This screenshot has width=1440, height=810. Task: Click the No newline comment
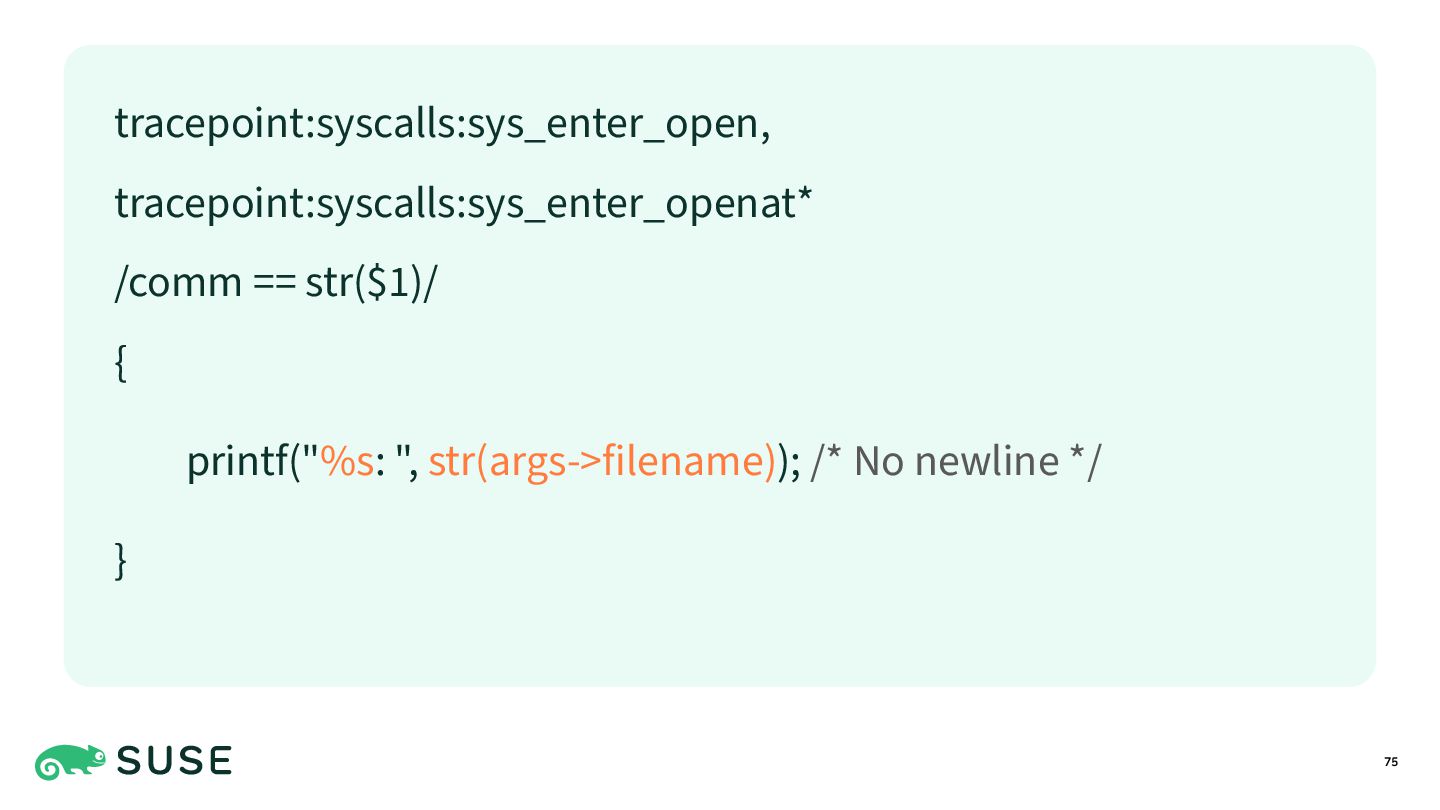click(955, 462)
